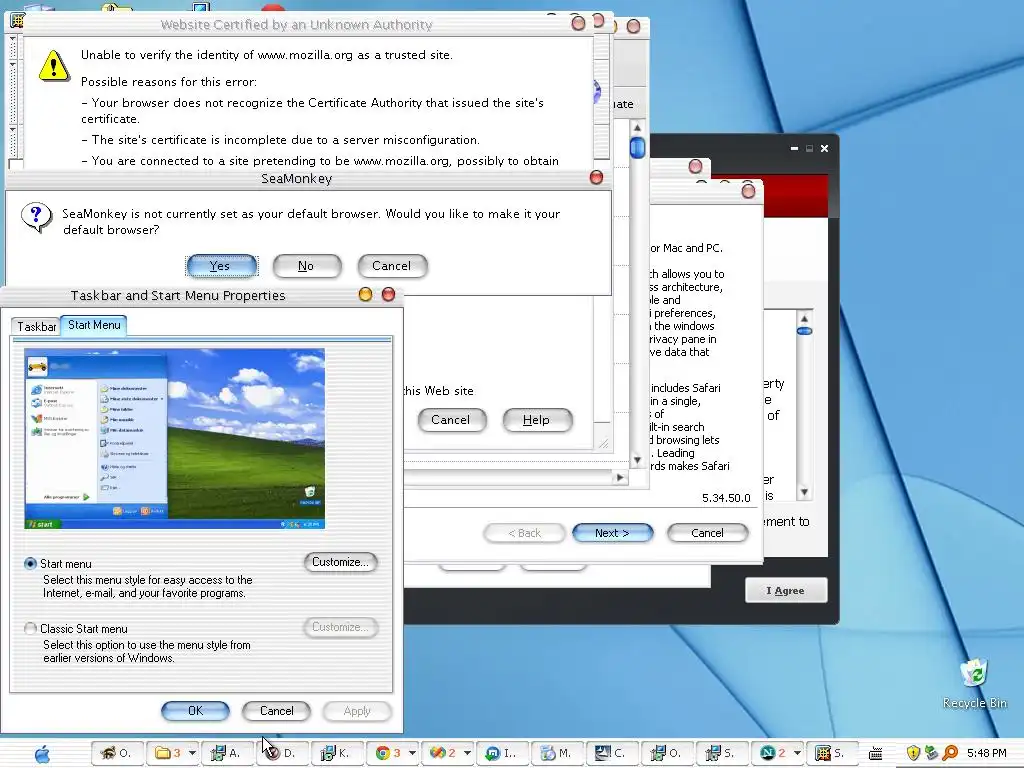Switch to the 'D.' taskbar window
1024x768 pixels.
click(x=280, y=754)
